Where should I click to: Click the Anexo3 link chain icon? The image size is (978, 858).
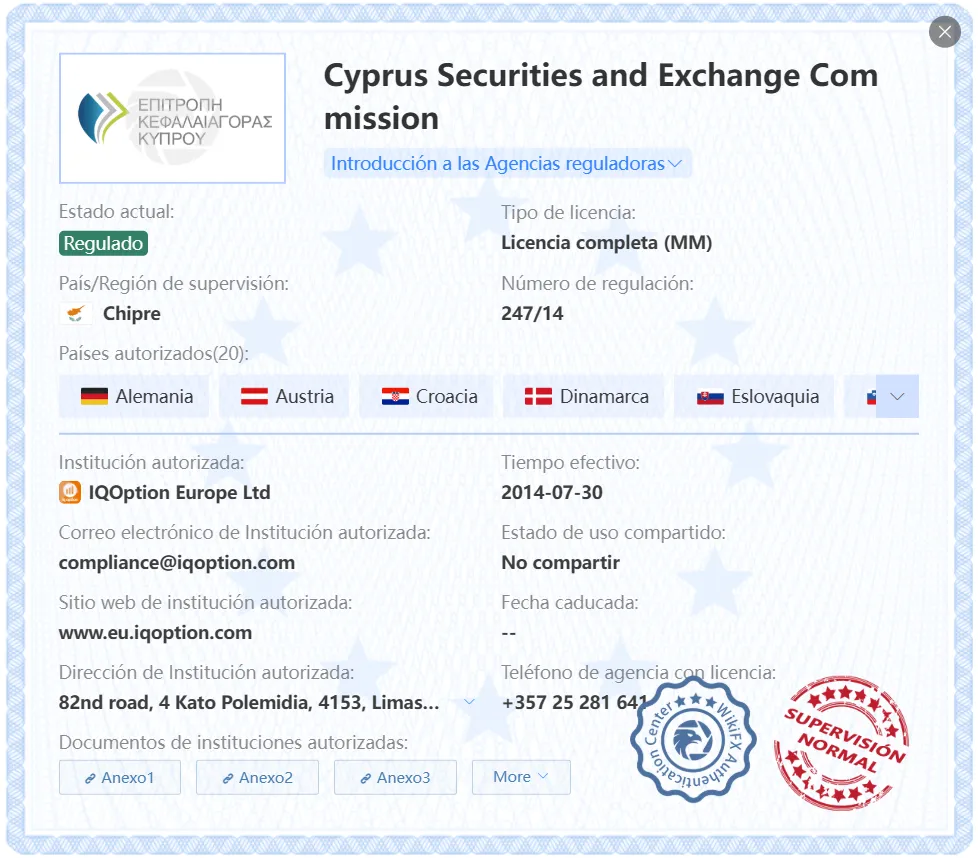(366, 778)
